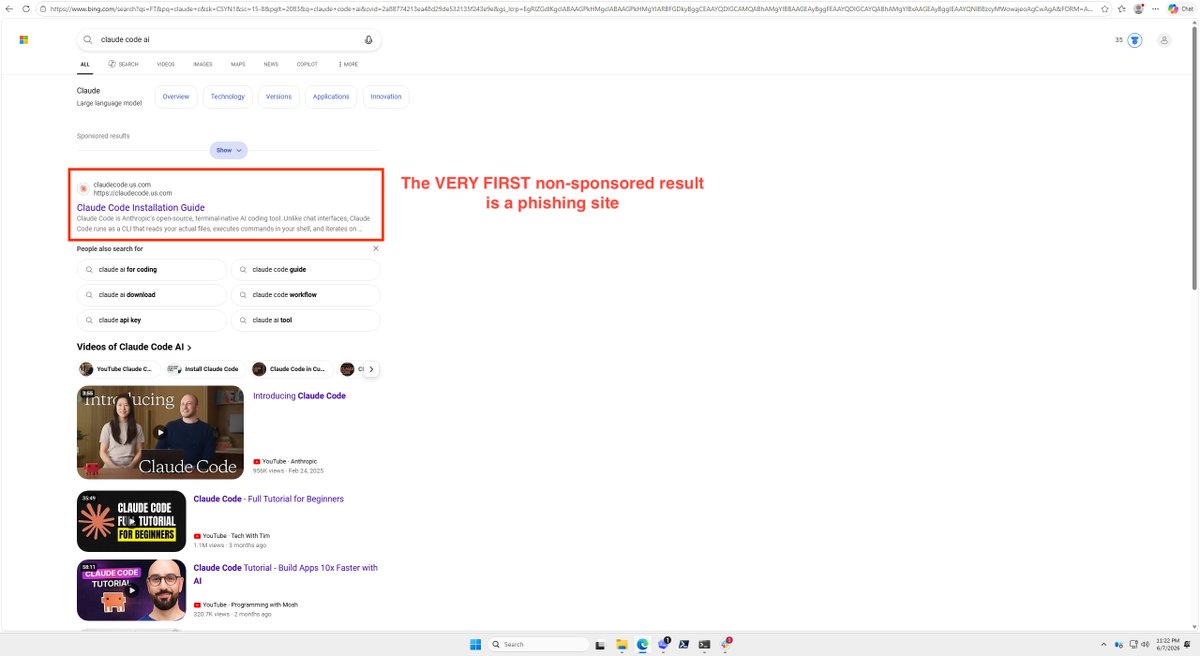This screenshot has width=1200, height=656.
Task: Switch to the IMAGES tab
Action: pyautogui.click(x=203, y=64)
